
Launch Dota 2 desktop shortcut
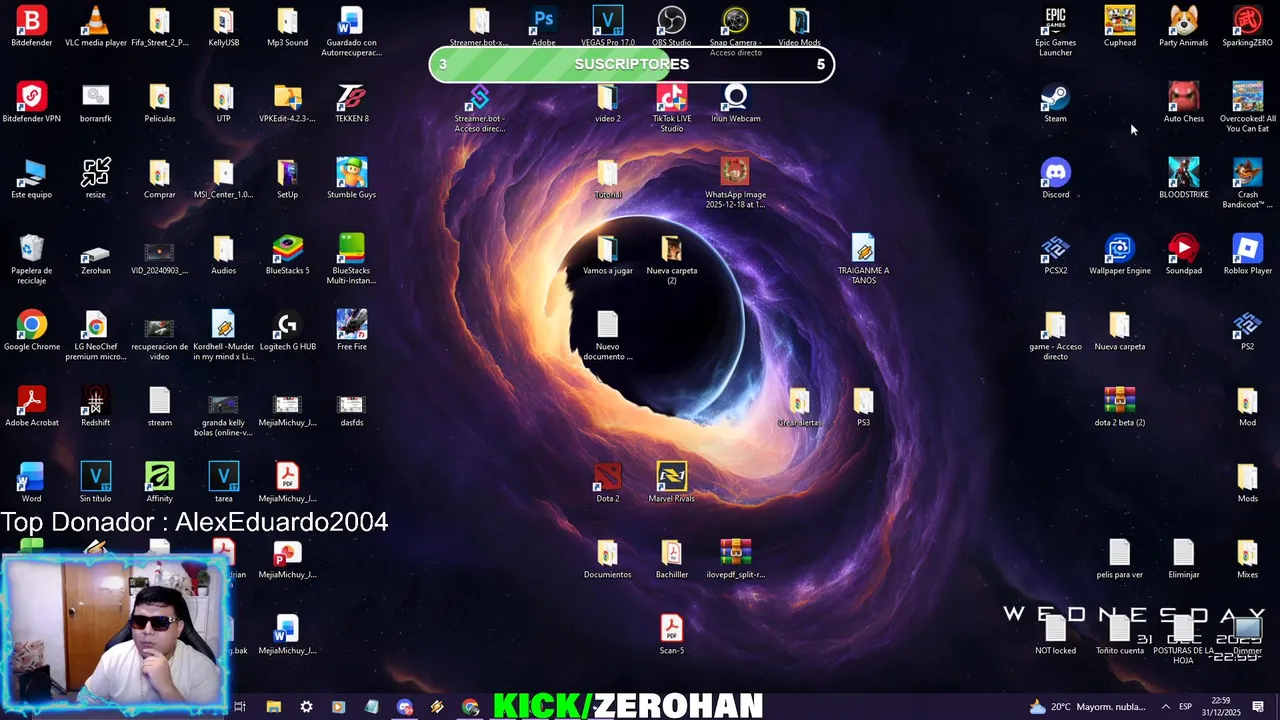point(608,483)
